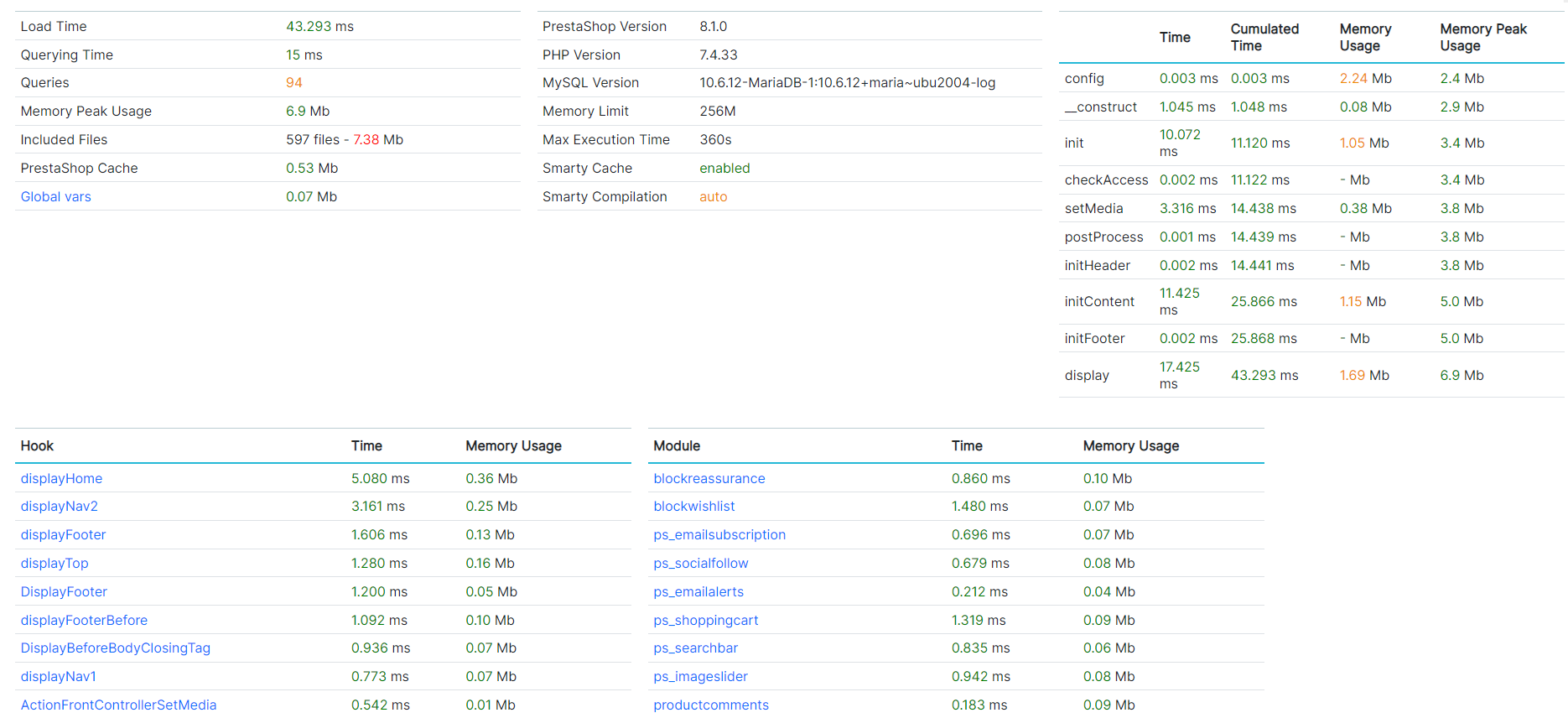Viewport: 1568px width, 718px height.
Task: Open the ps_imageslider module link
Action: (700, 677)
